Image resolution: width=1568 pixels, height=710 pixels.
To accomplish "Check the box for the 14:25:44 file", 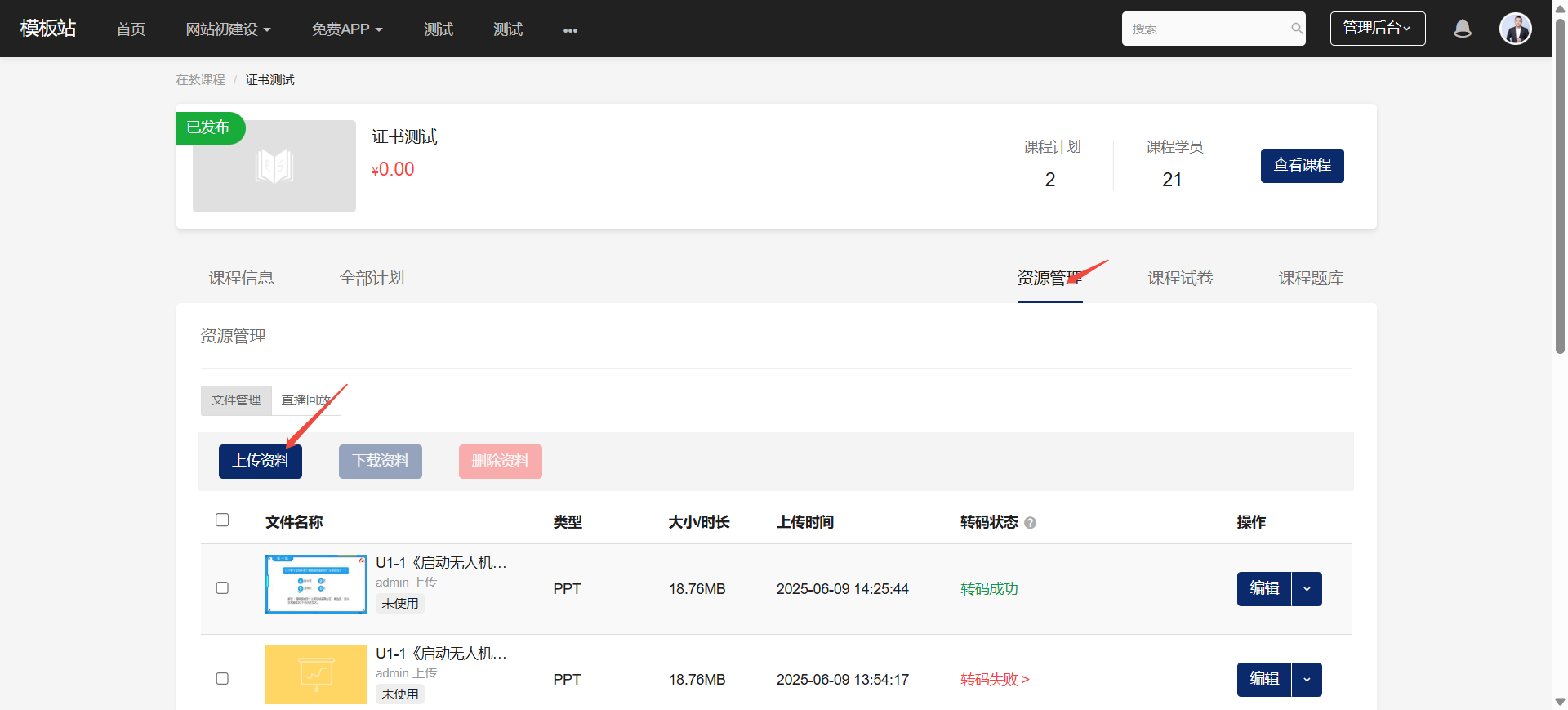I will (222, 588).
